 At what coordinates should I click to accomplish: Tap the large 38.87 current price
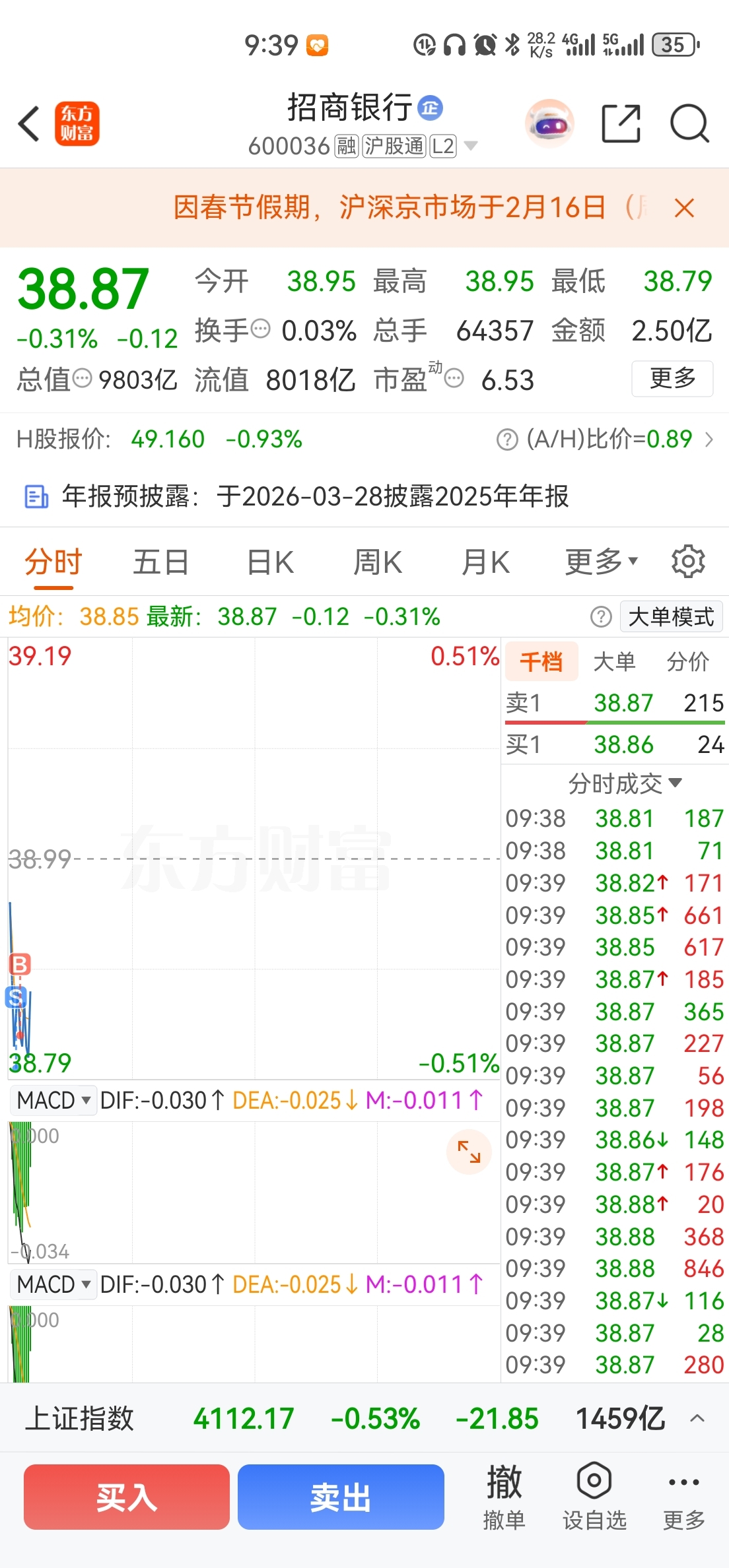(83, 289)
